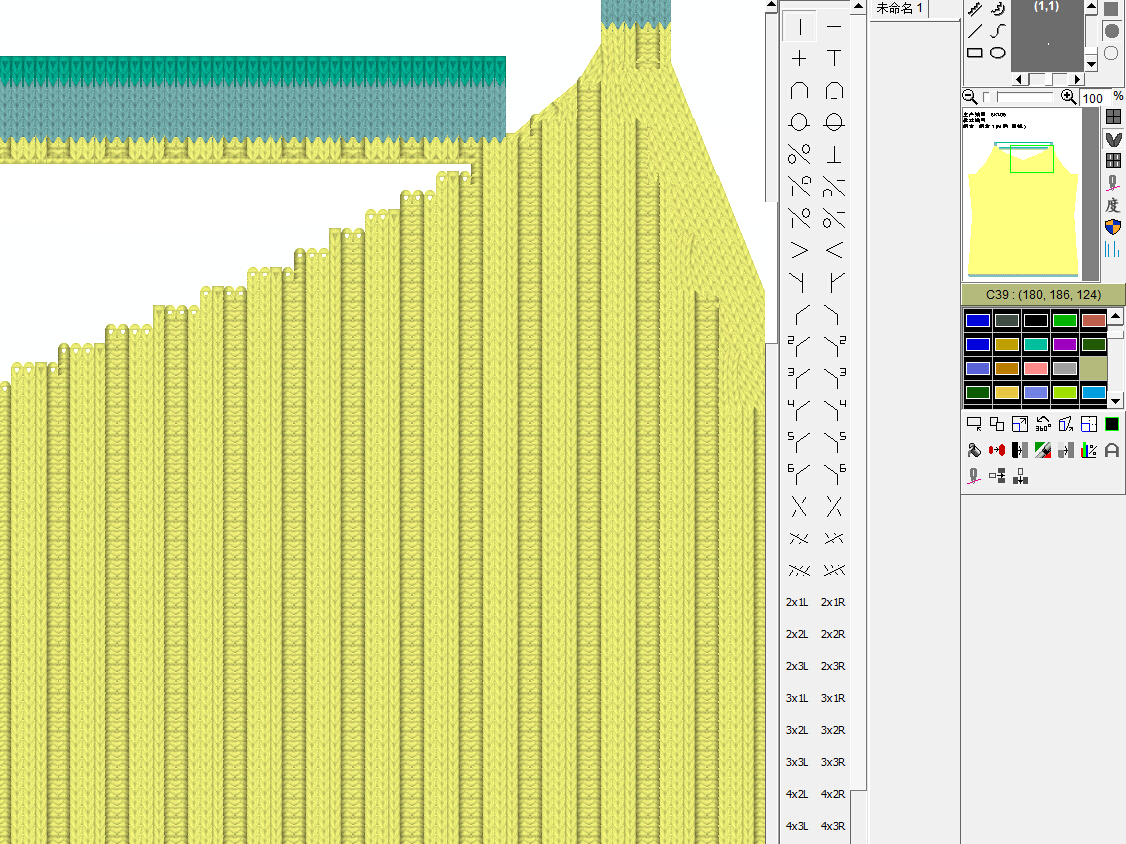Choose the 4x2L cable stitch

pyautogui.click(x=797, y=794)
